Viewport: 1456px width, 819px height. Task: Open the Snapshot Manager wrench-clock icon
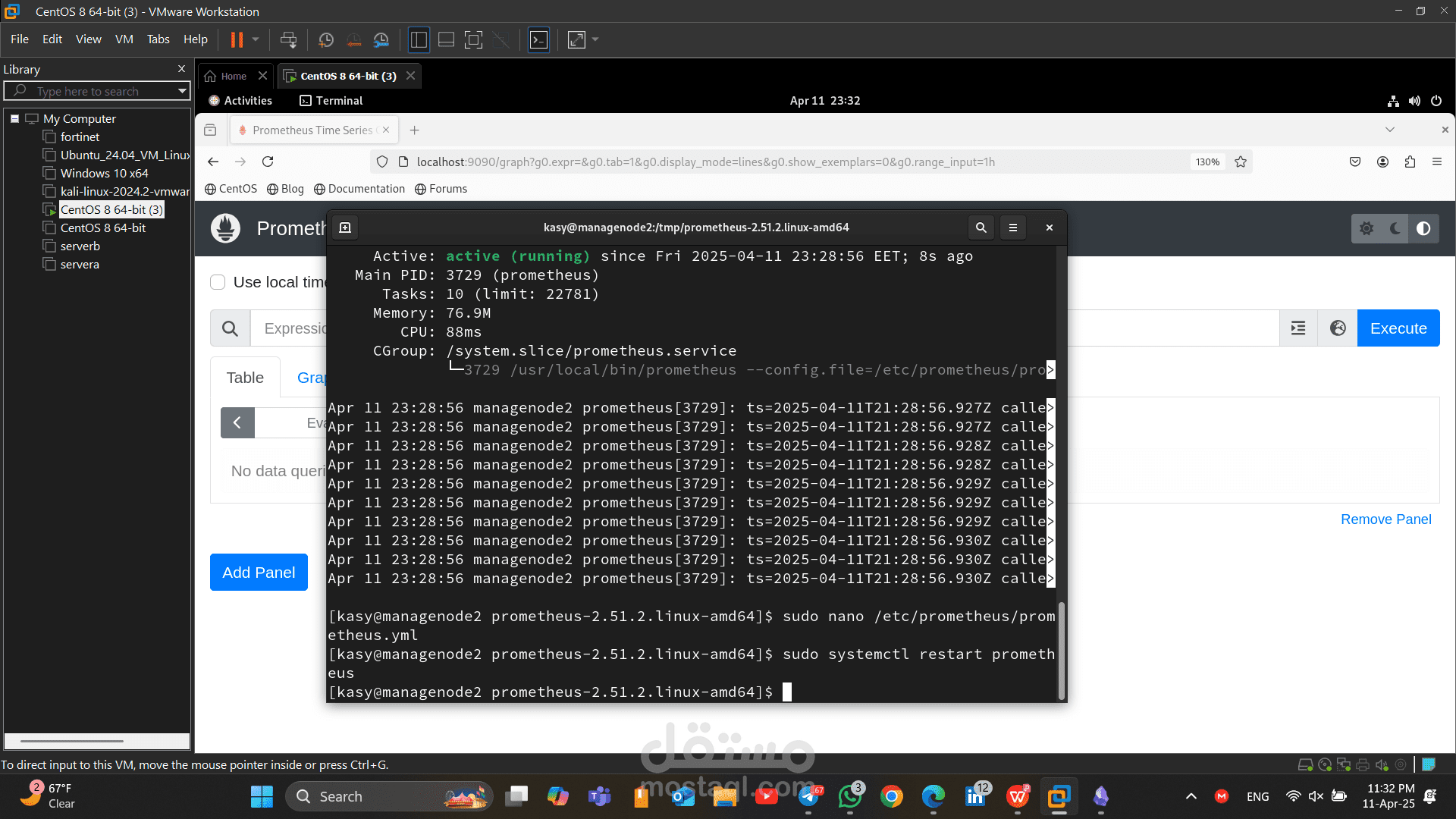381,39
